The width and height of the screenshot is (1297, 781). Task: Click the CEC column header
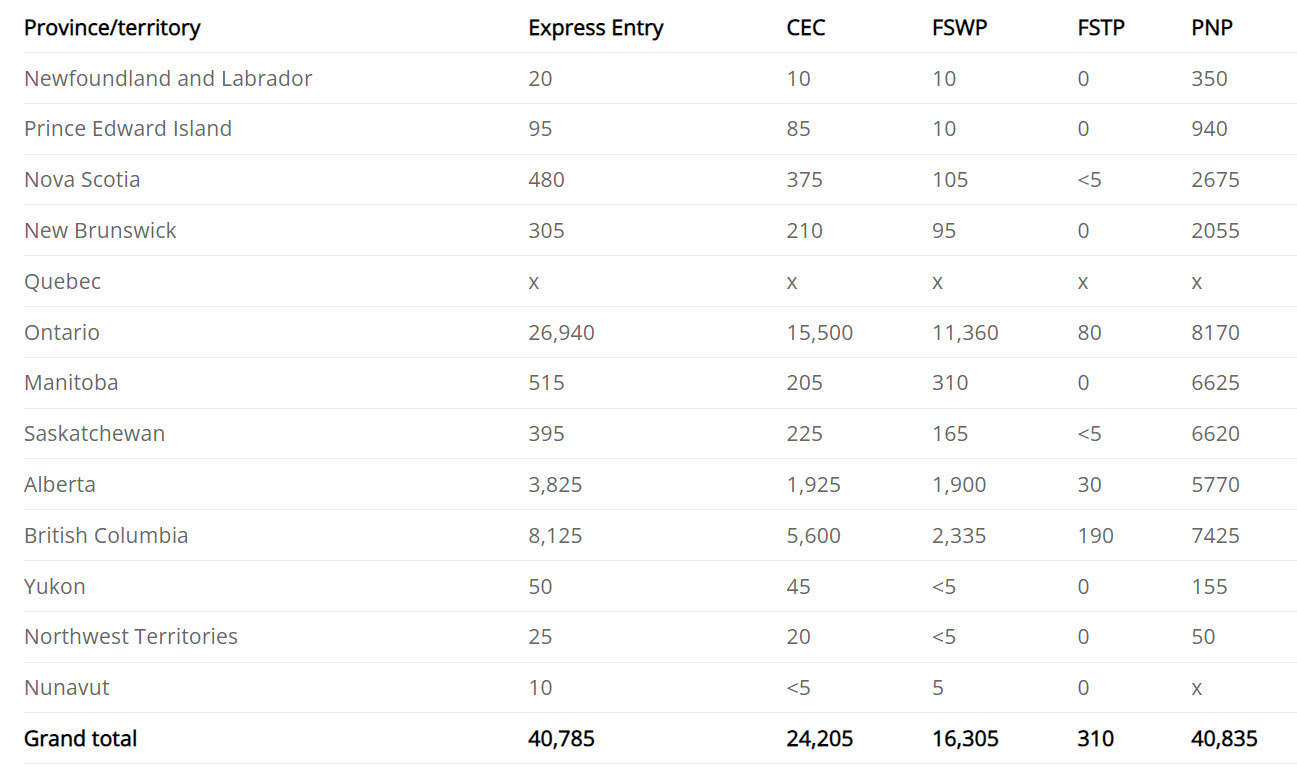pyautogui.click(x=806, y=28)
